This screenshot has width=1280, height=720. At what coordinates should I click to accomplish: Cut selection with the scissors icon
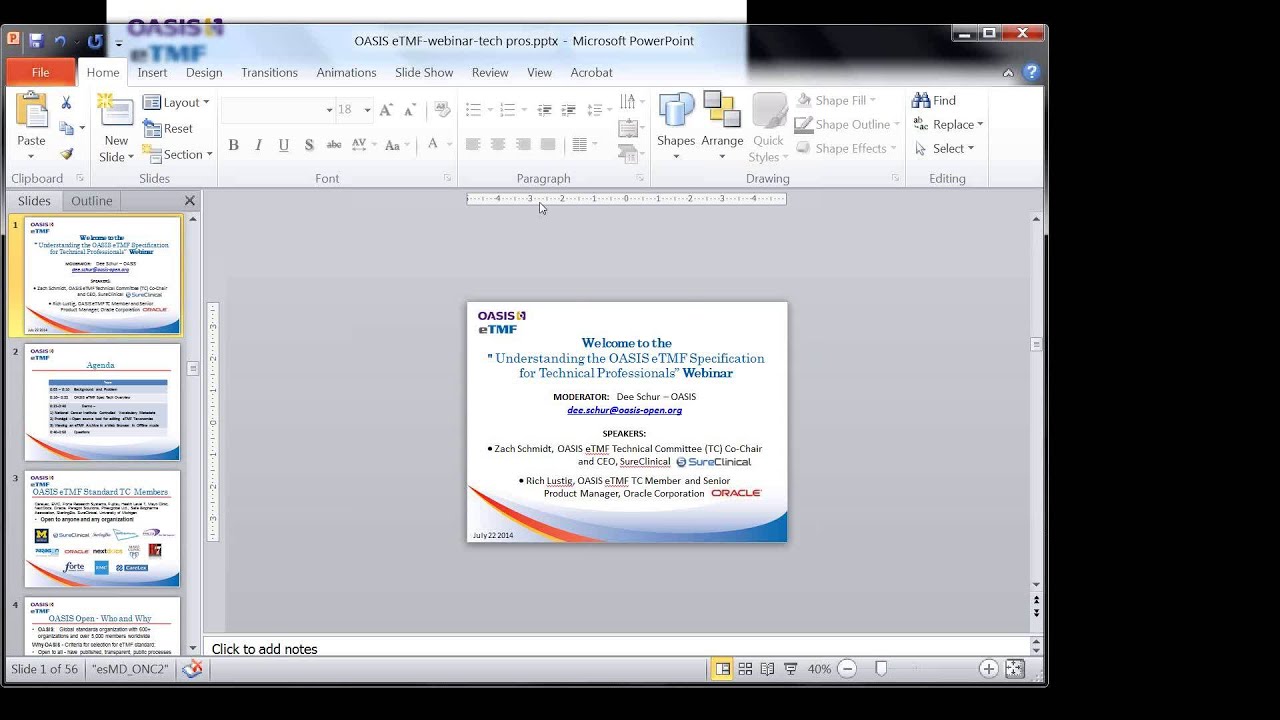pos(66,102)
